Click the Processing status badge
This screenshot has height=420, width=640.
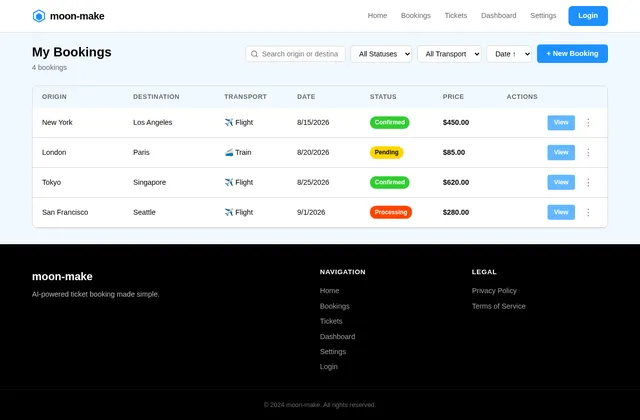coord(391,212)
